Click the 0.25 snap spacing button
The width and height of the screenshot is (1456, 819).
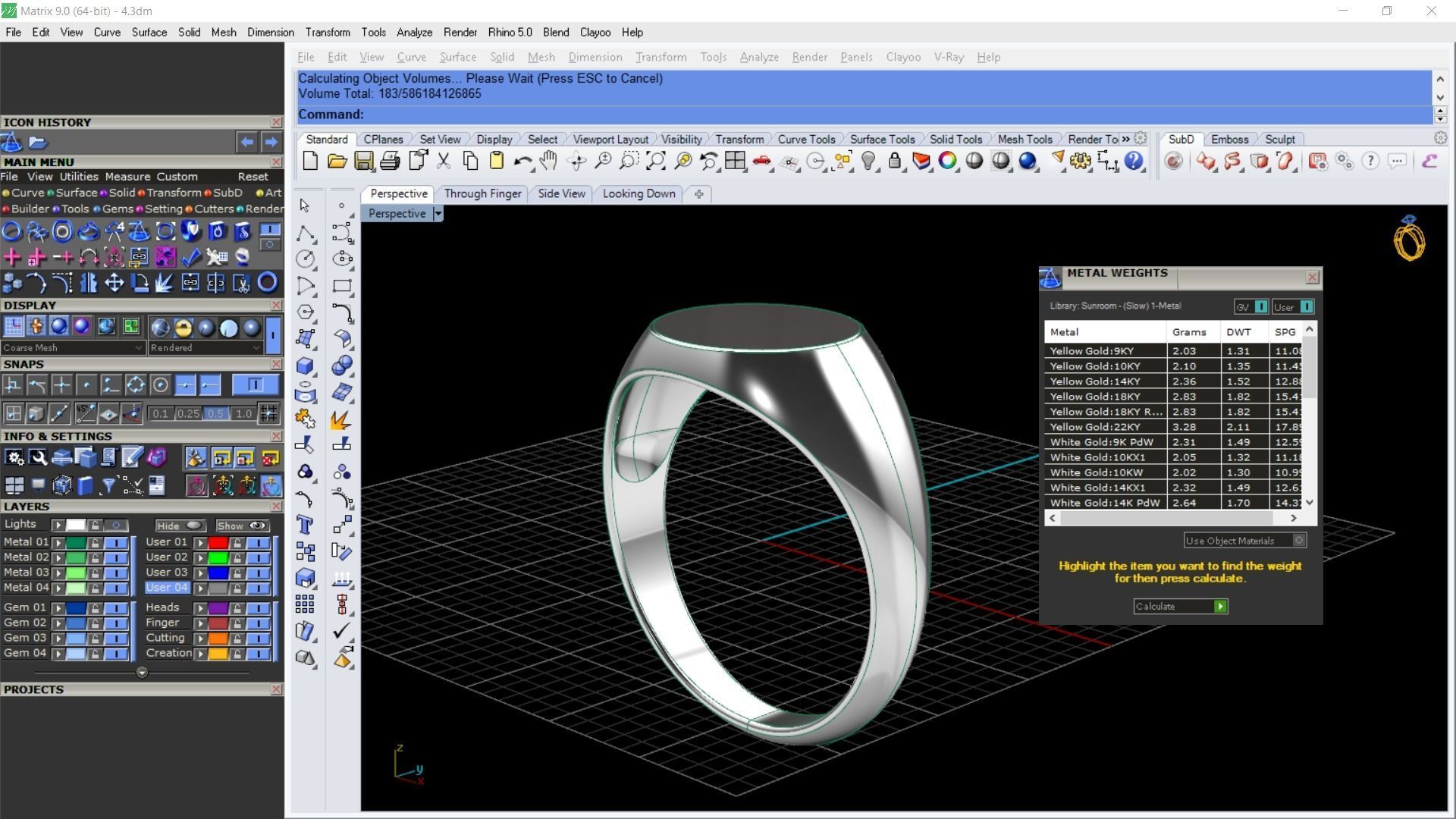188,413
